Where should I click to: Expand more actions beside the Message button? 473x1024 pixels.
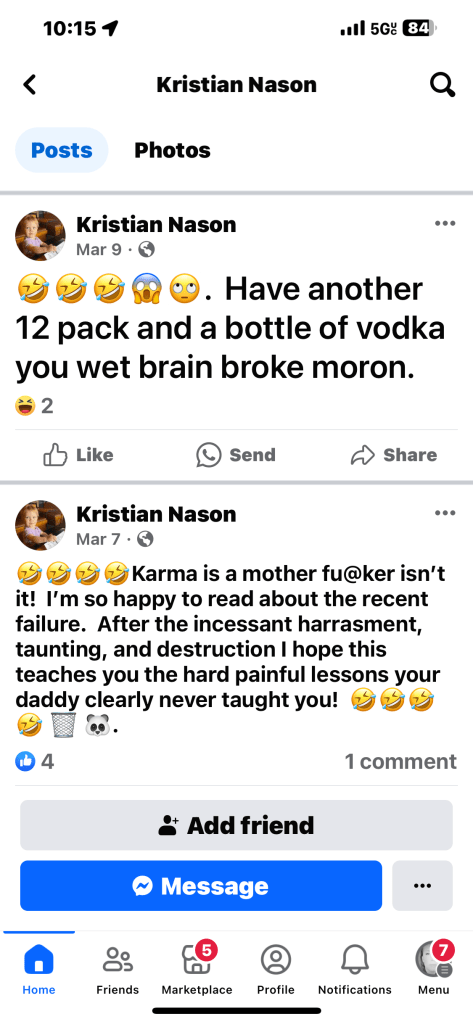(422, 886)
